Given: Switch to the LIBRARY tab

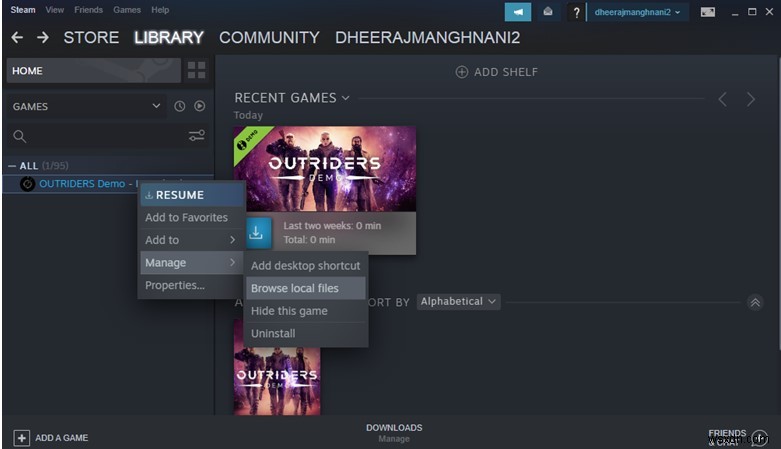Looking at the screenshot, I should click(x=169, y=37).
